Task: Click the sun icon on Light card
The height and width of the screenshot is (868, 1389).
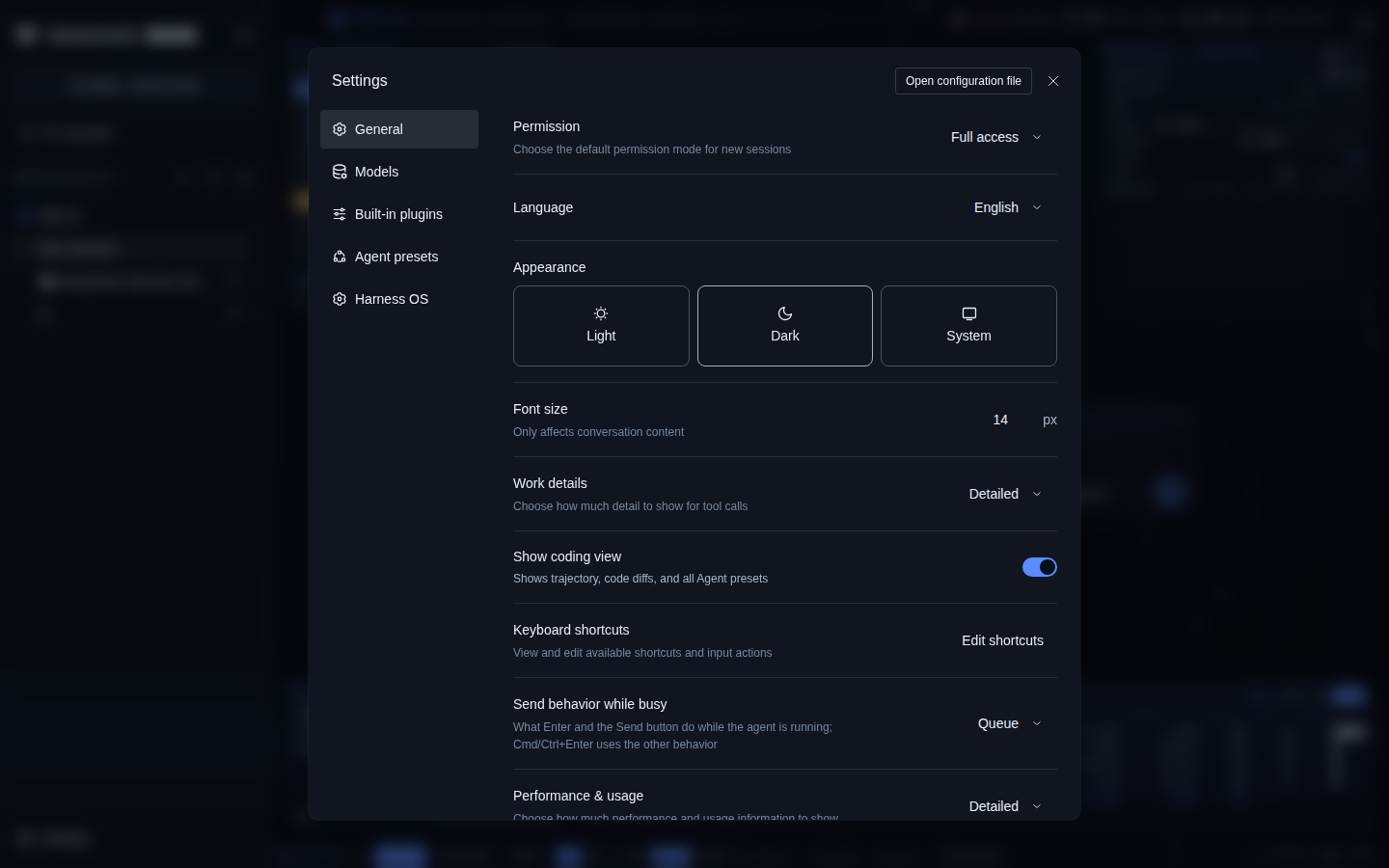Action: [x=601, y=313]
